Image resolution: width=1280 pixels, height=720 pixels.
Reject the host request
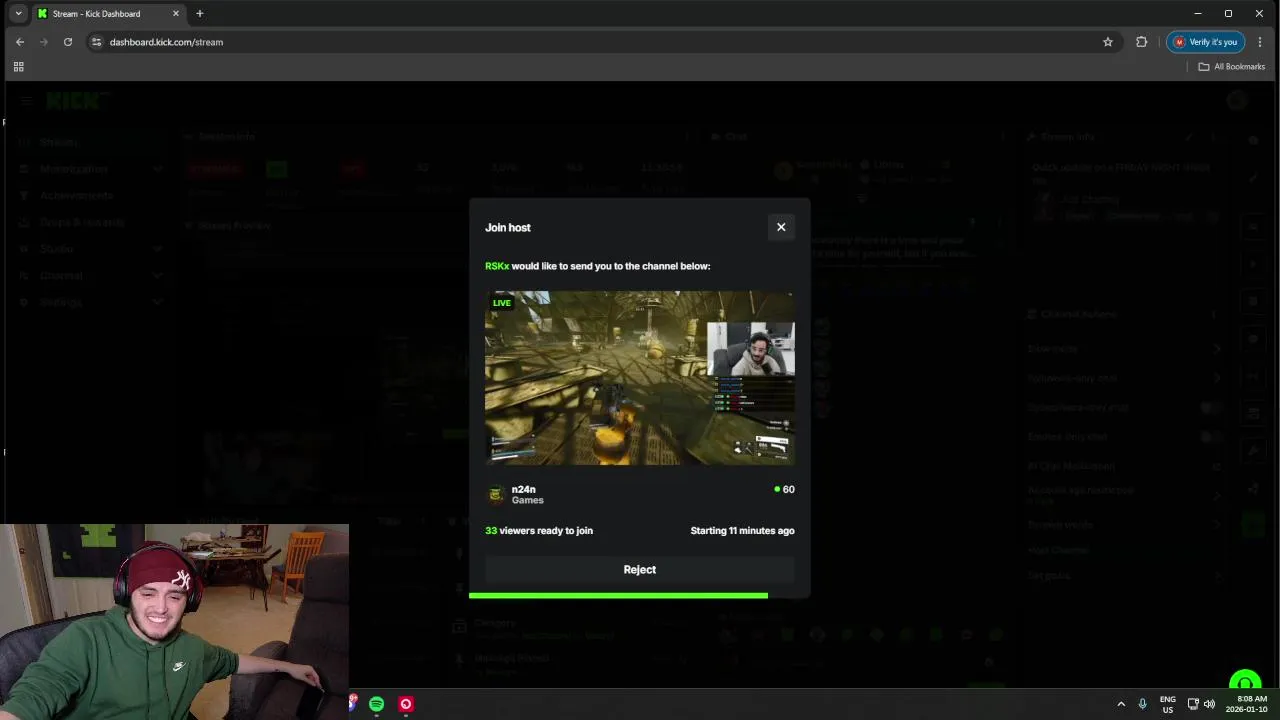coord(640,570)
